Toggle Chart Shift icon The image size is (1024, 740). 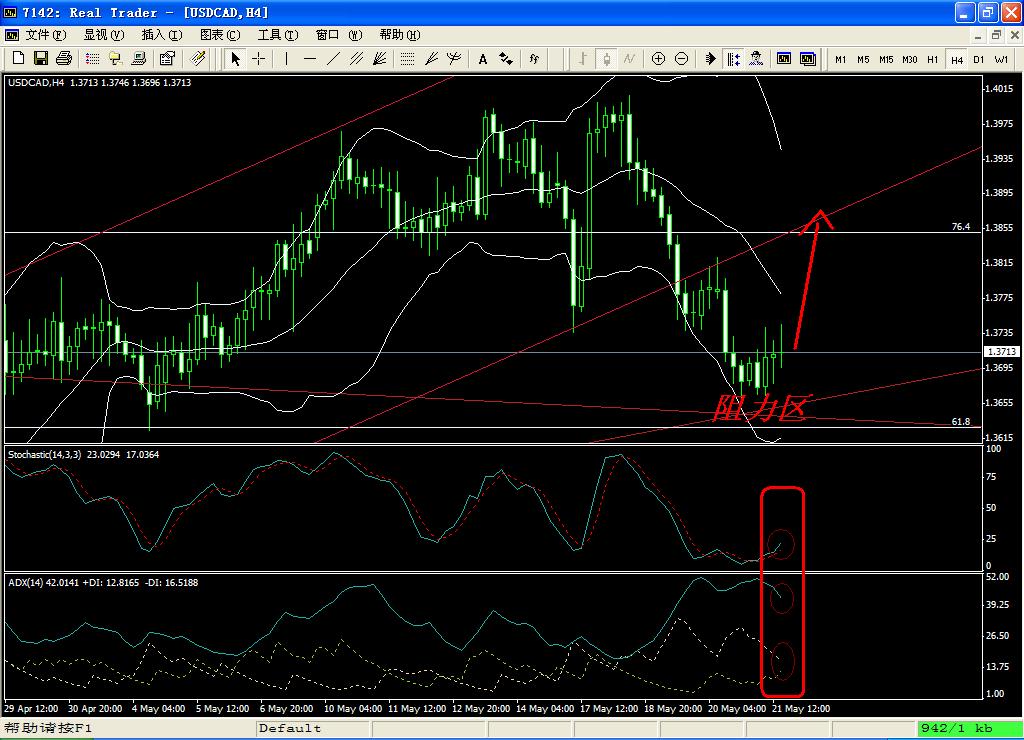click(x=733, y=59)
